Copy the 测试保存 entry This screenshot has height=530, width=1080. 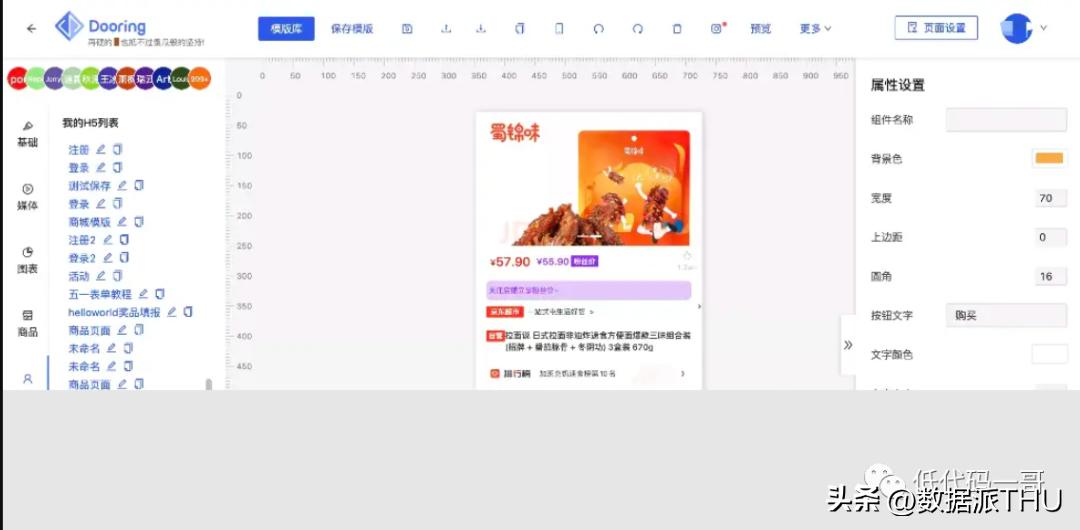pos(139,185)
